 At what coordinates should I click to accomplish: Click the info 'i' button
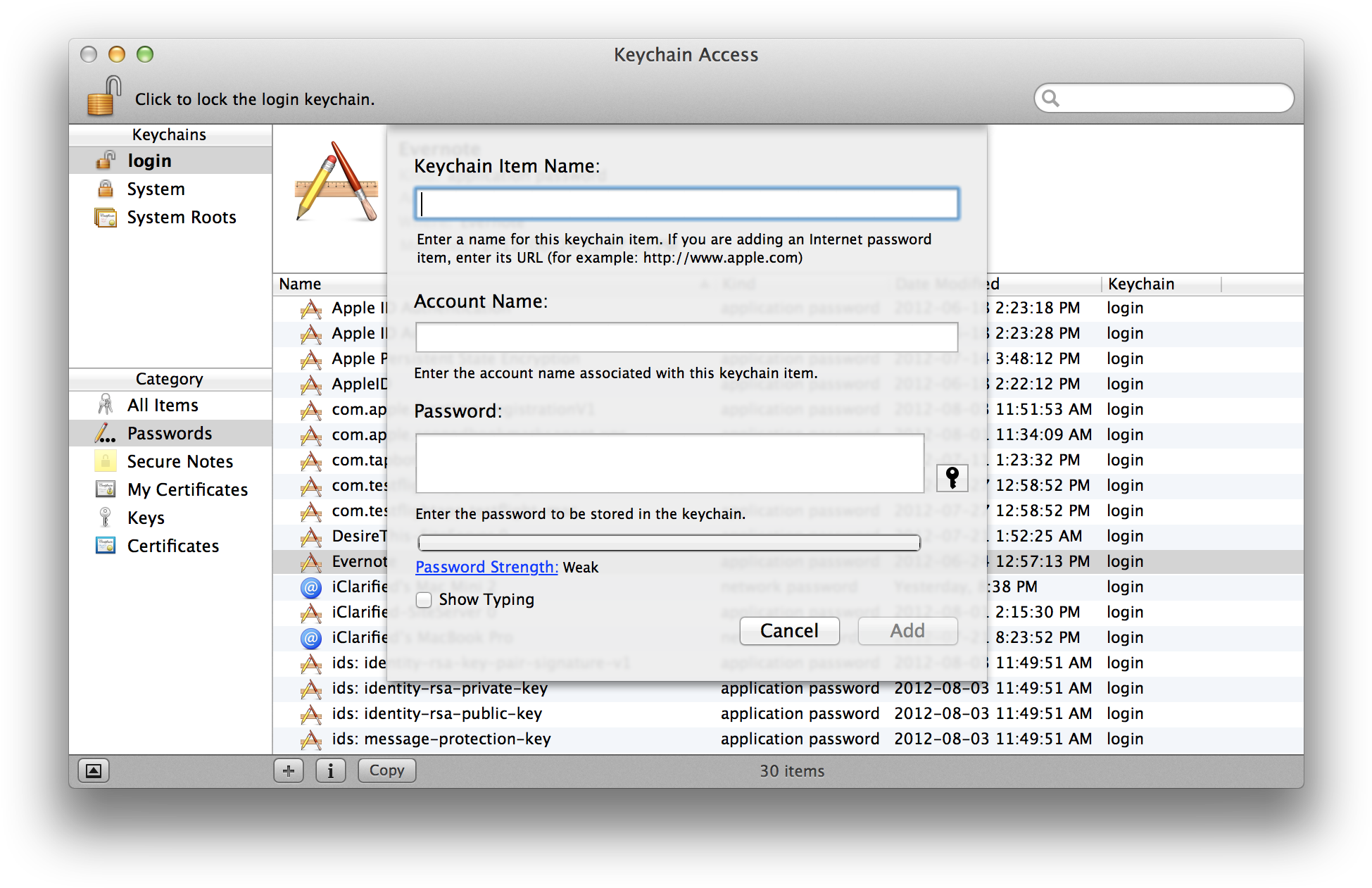pos(330,770)
